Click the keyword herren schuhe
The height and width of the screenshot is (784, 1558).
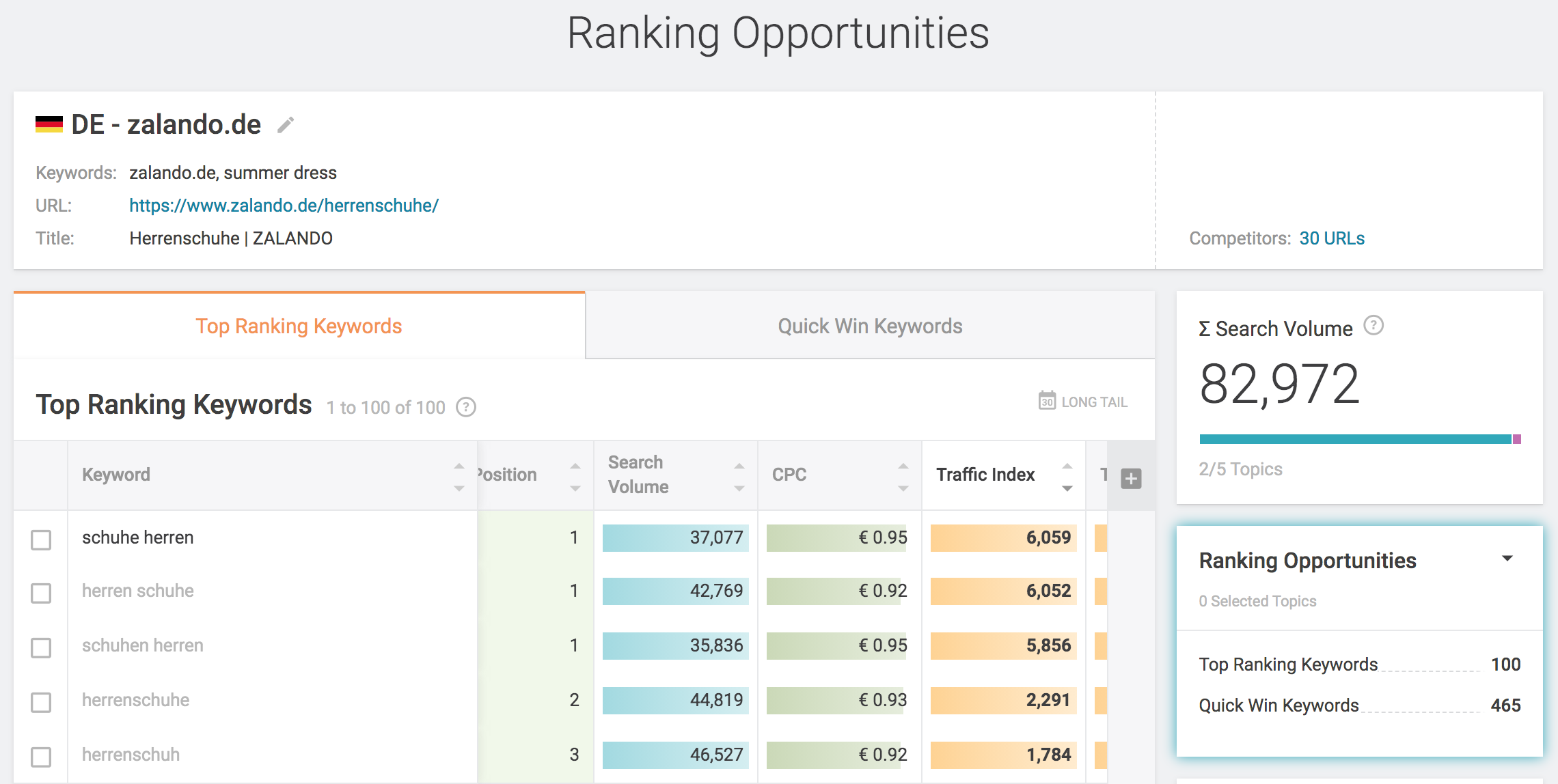tap(138, 591)
